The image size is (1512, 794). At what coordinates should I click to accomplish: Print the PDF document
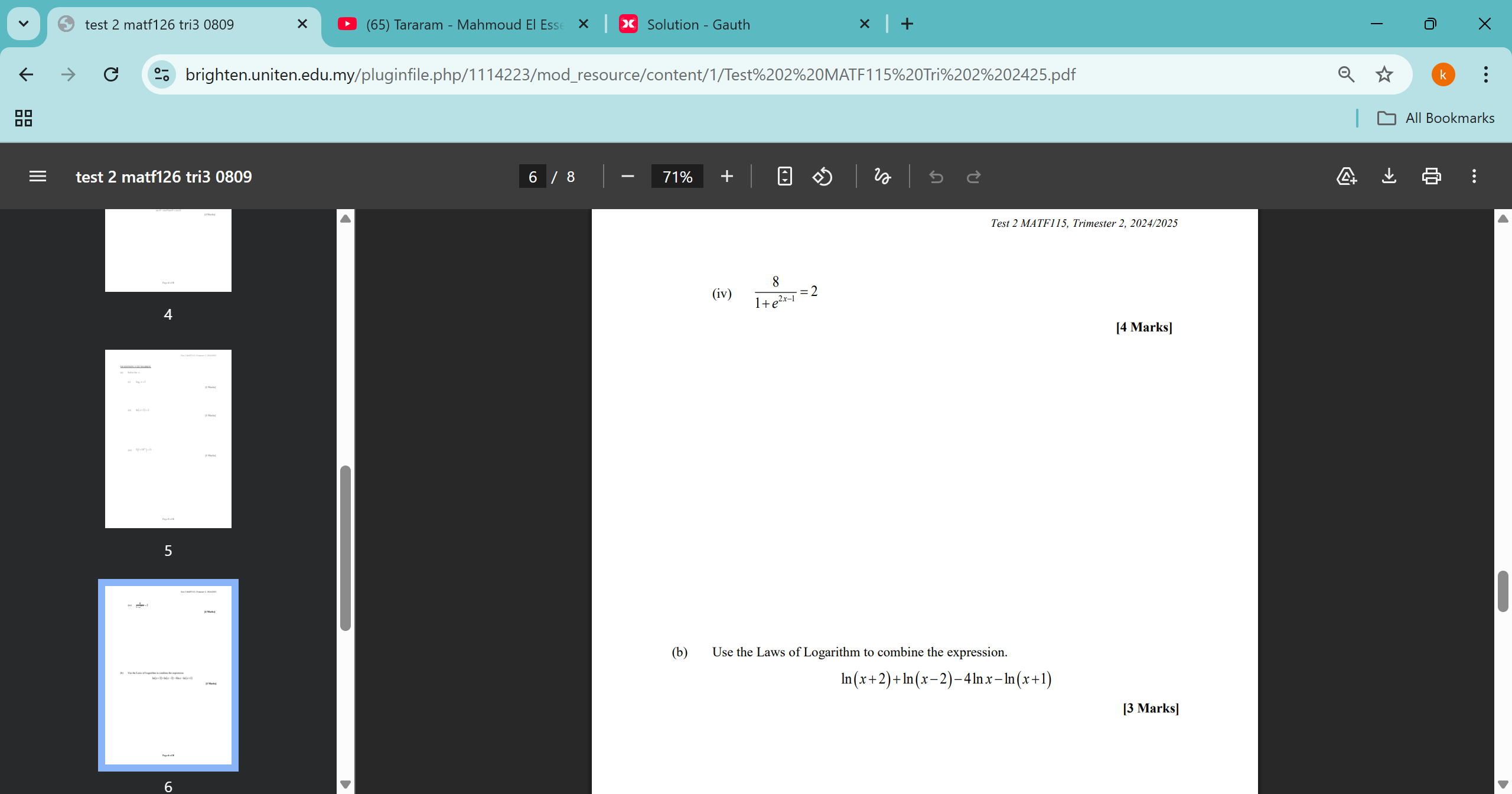tap(1431, 176)
